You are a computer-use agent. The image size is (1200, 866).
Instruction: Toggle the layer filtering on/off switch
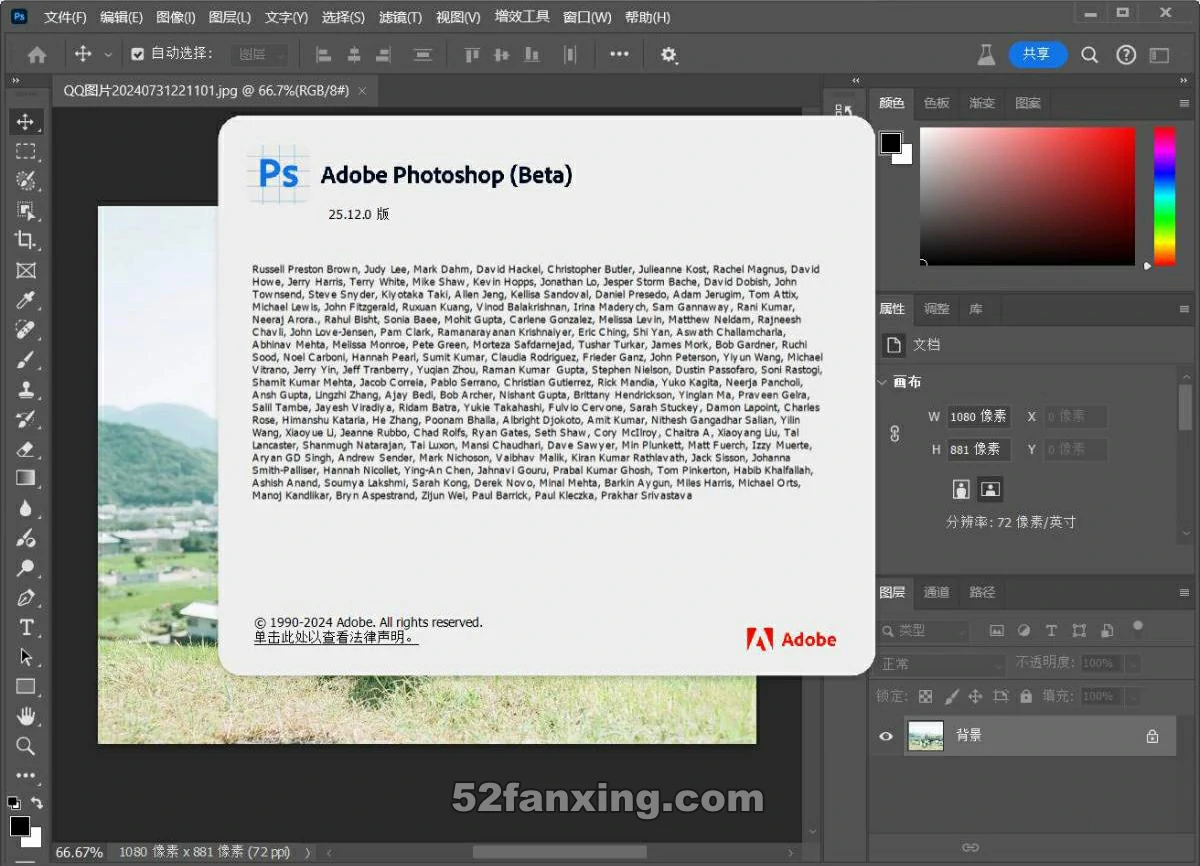click(x=1138, y=628)
